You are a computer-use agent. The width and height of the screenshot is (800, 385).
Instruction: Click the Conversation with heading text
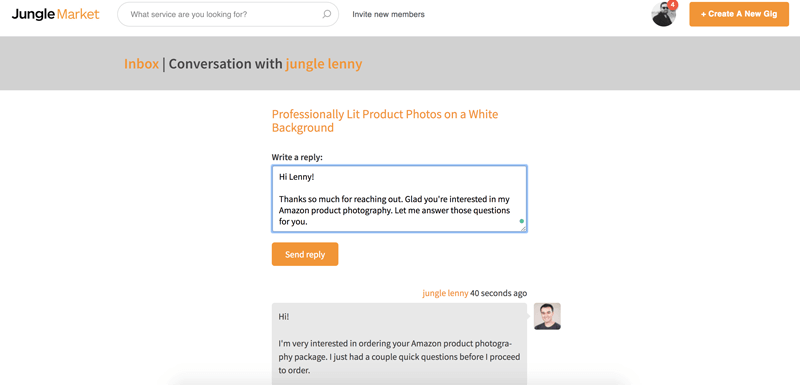[x=225, y=64]
